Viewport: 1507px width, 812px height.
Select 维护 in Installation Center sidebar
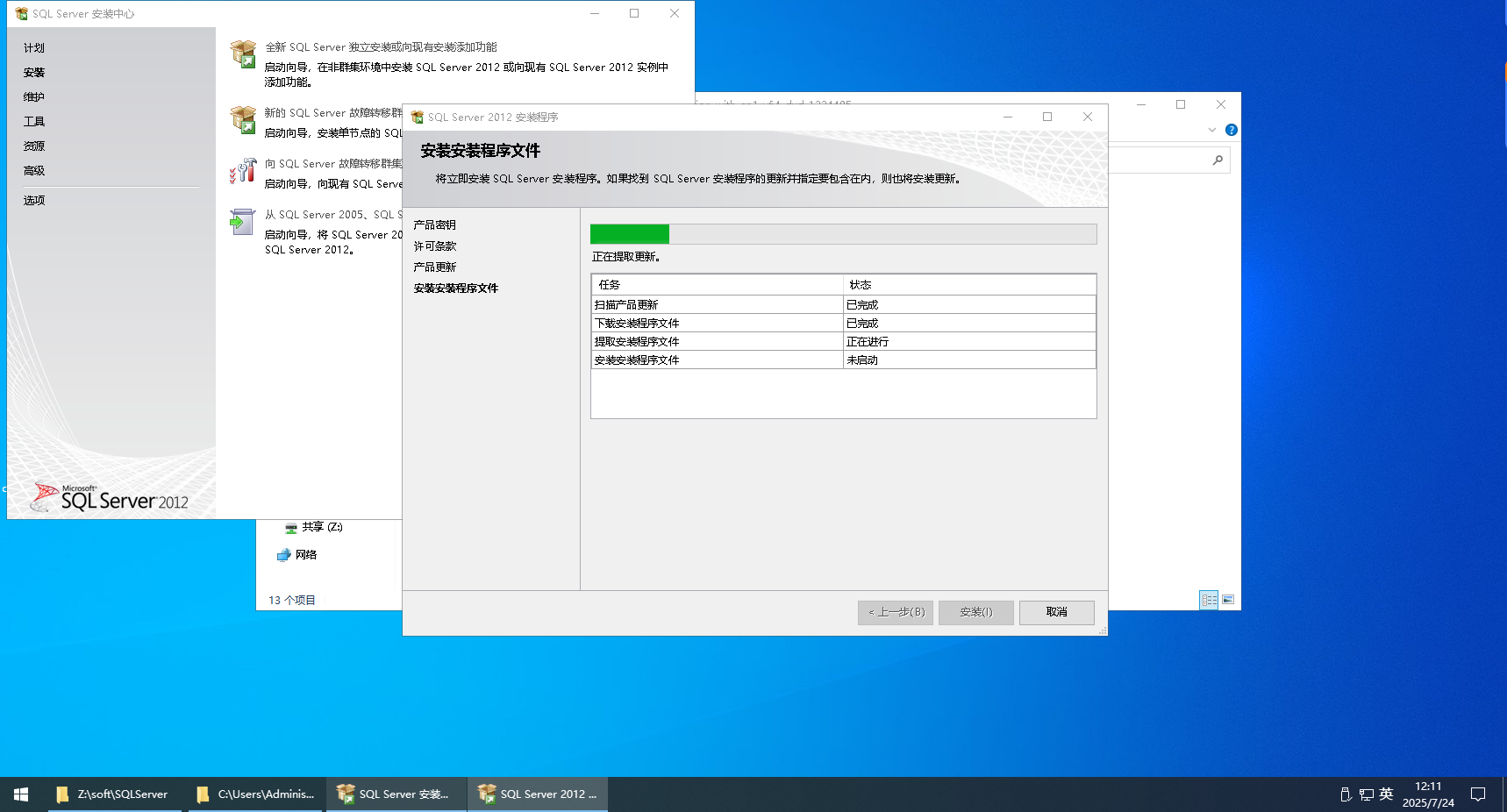tap(34, 97)
